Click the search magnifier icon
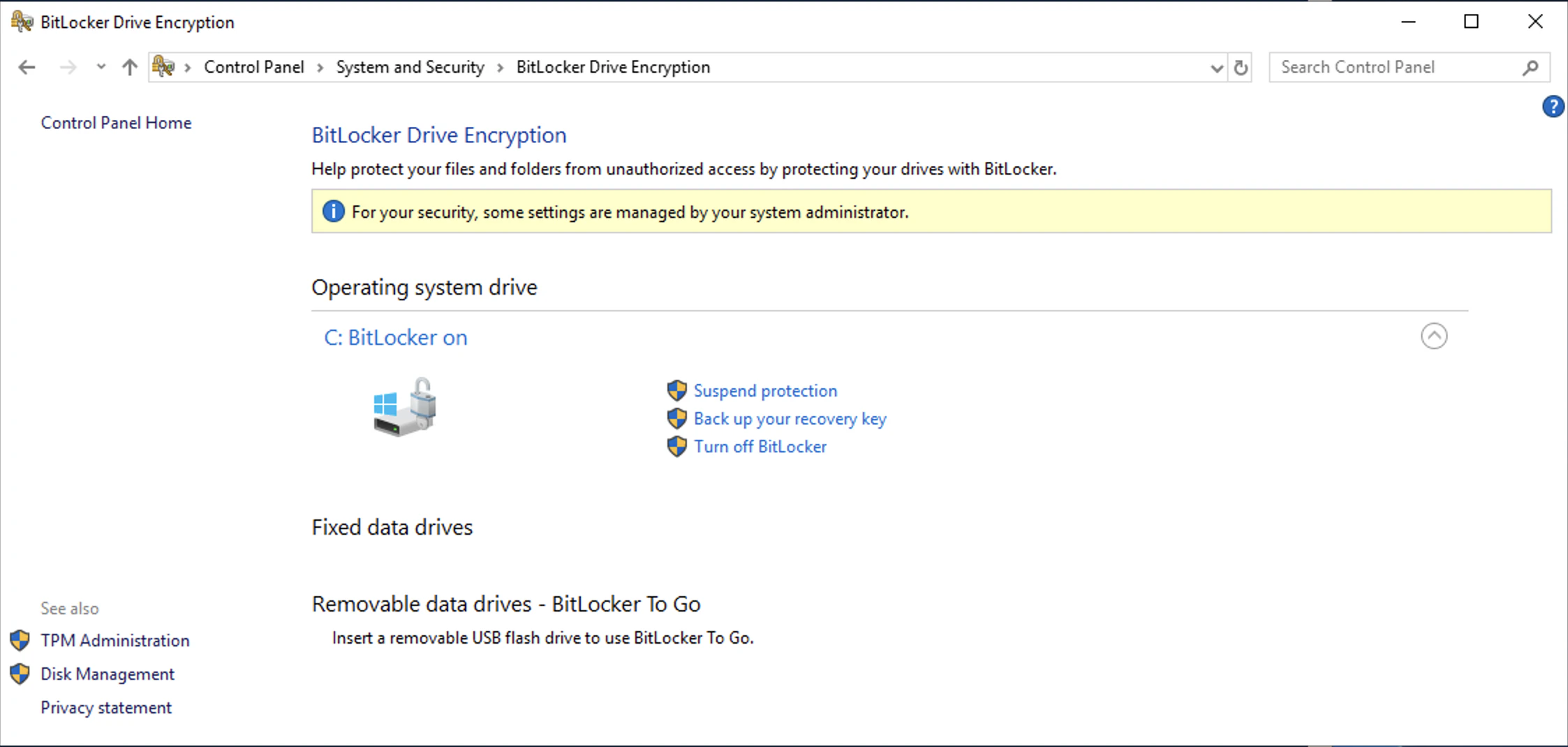 tap(1530, 68)
